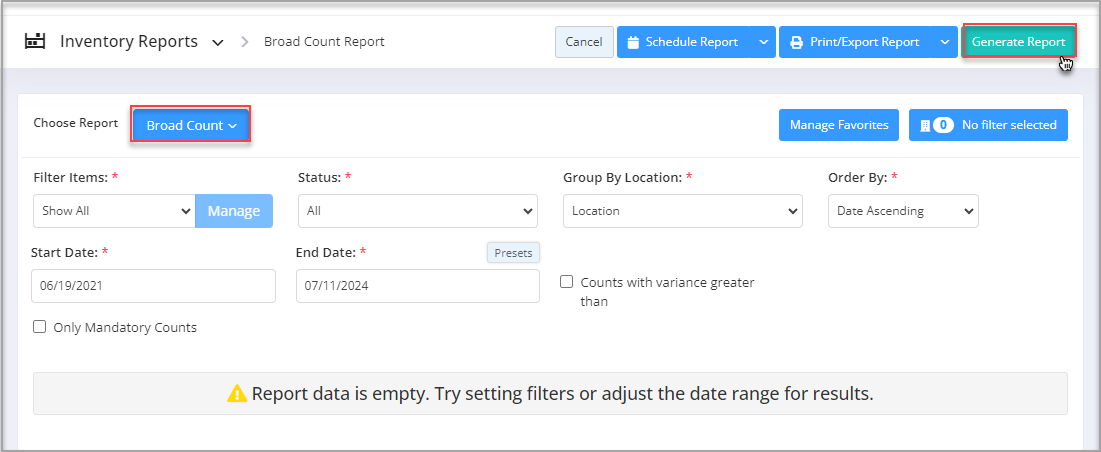Check Counts with variance greater than

567,283
